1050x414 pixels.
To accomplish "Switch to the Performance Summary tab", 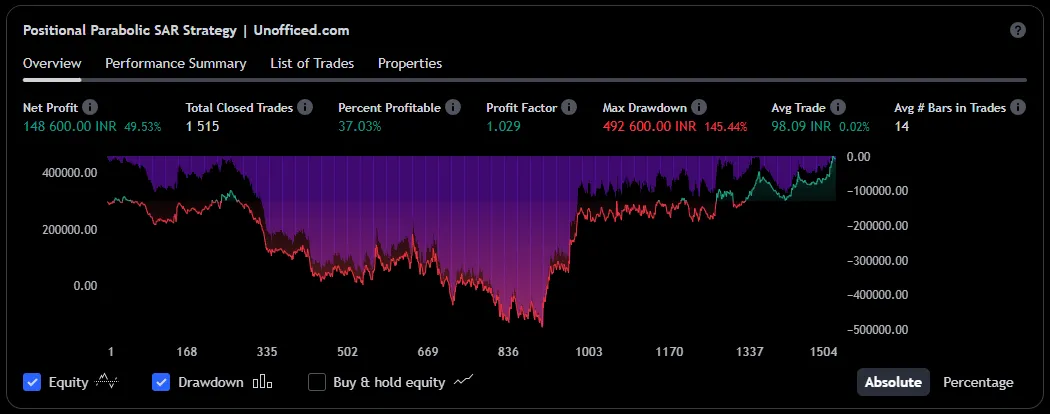I will 175,63.
